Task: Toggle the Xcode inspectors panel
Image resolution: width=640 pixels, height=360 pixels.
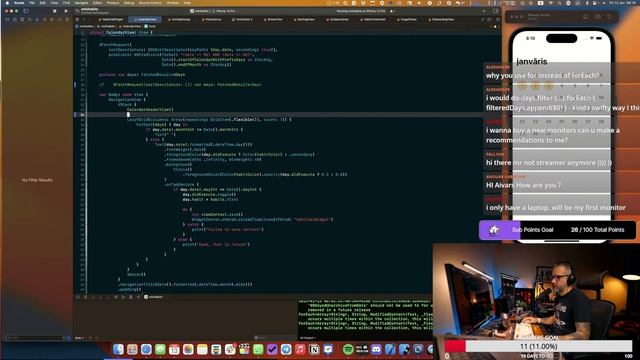Action: pos(496,11)
